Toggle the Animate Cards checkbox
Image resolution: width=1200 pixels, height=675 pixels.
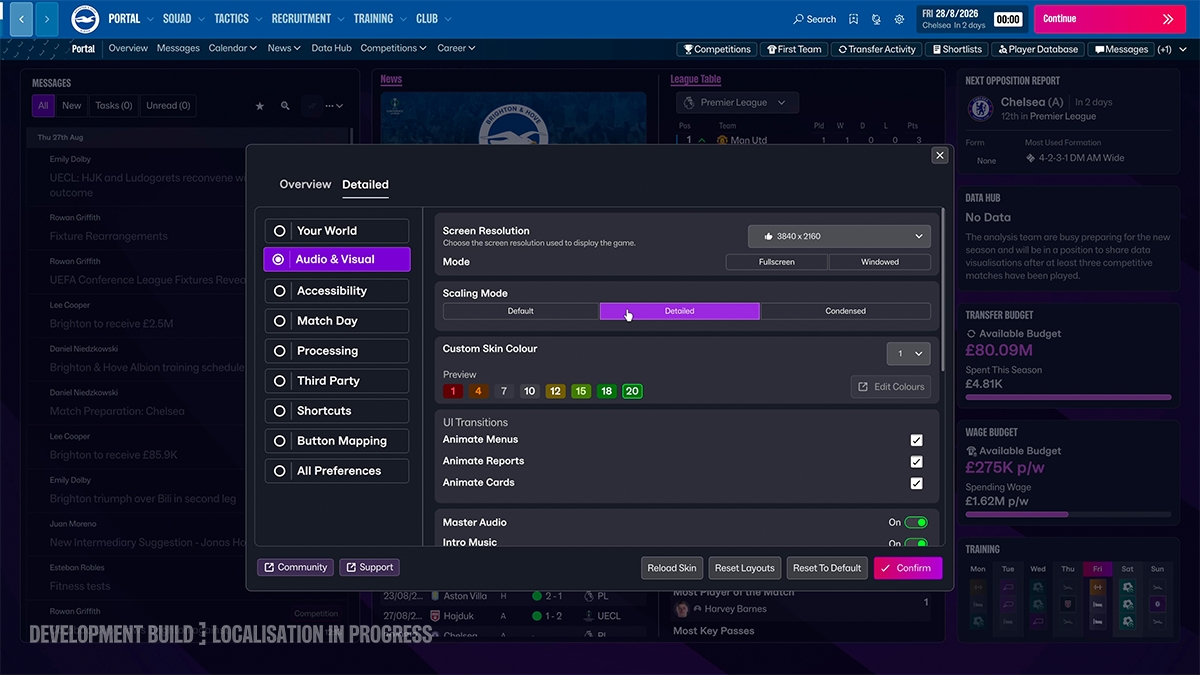coord(916,483)
